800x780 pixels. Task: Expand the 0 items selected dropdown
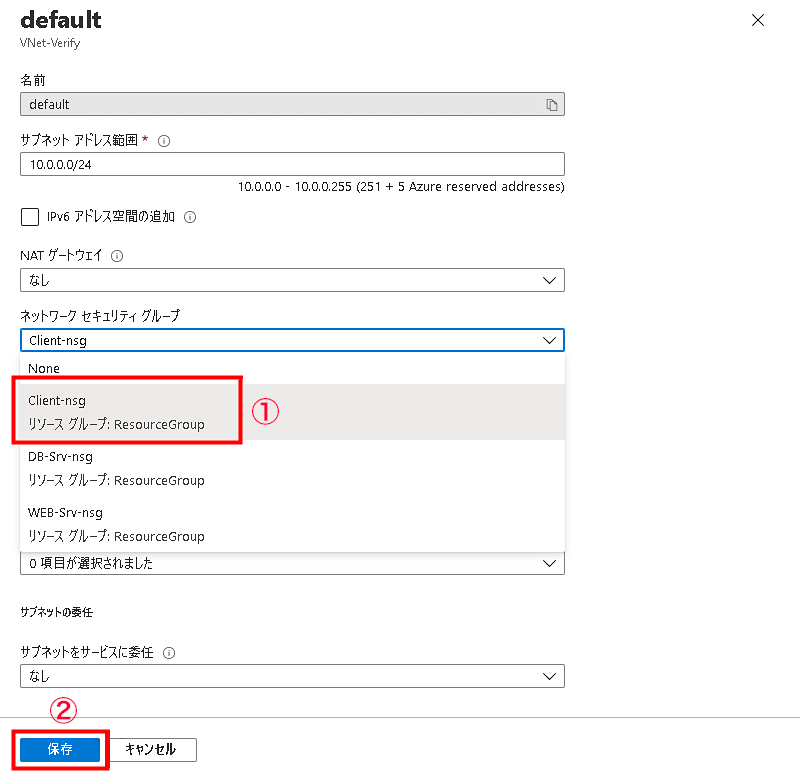pos(292,563)
